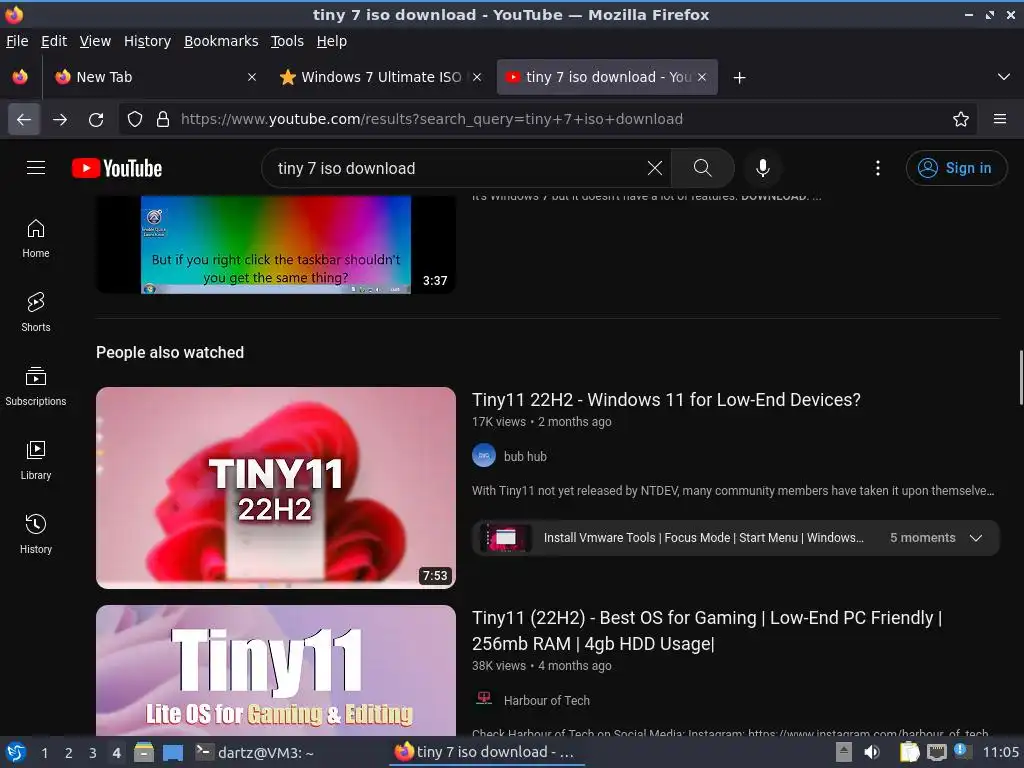Open Home in the YouTube sidebar
Image resolution: width=1024 pixels, height=768 pixels.
pos(36,239)
